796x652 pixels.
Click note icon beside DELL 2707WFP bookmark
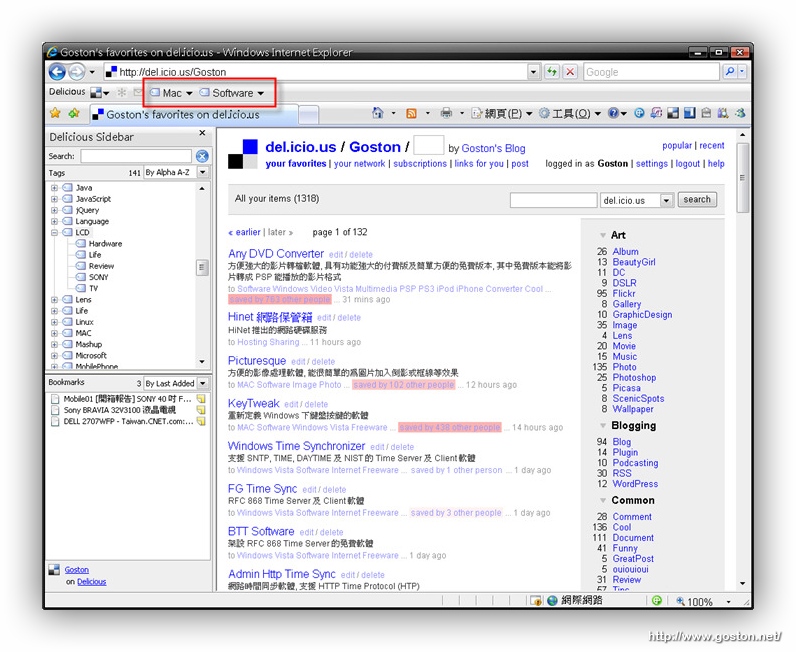201,421
